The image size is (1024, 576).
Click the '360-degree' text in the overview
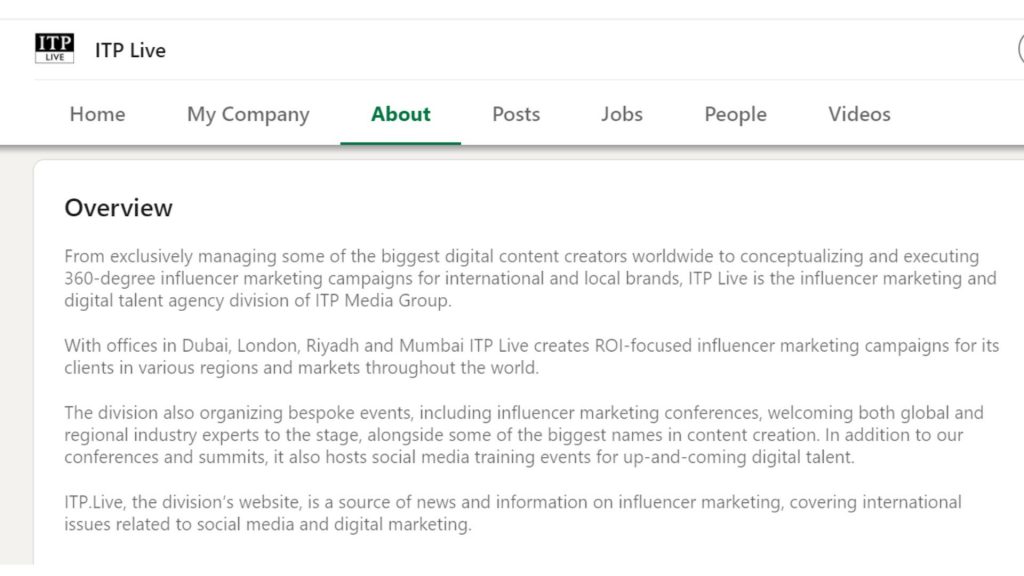[108, 278]
